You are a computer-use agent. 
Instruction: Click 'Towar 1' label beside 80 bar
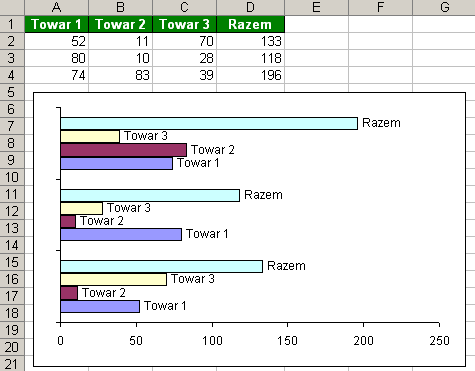click(207, 234)
